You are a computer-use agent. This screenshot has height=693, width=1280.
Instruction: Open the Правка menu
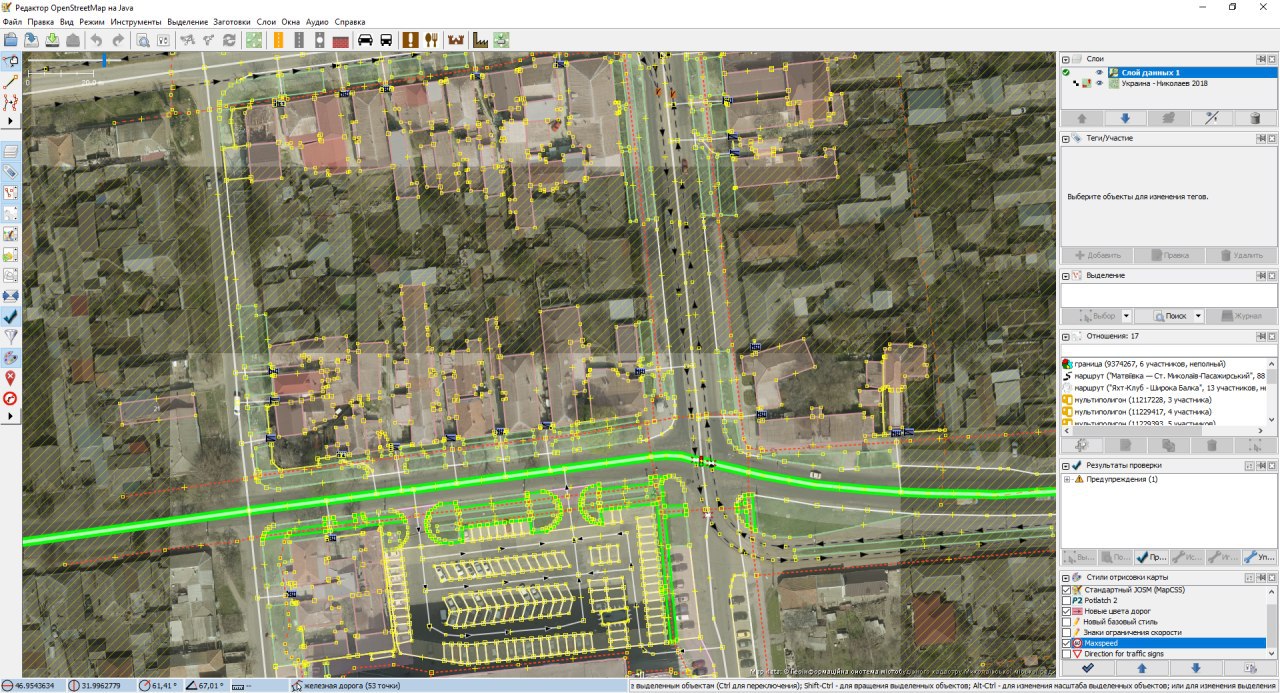[x=41, y=21]
